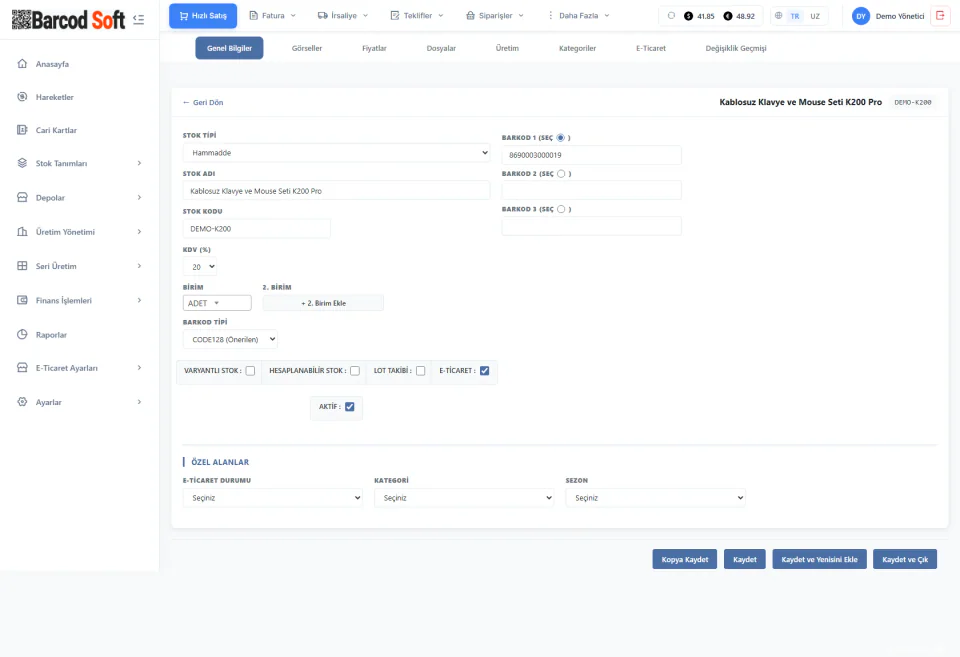Click the Stok Adı input field
Viewport: 960px width, 657px height.
point(336,191)
